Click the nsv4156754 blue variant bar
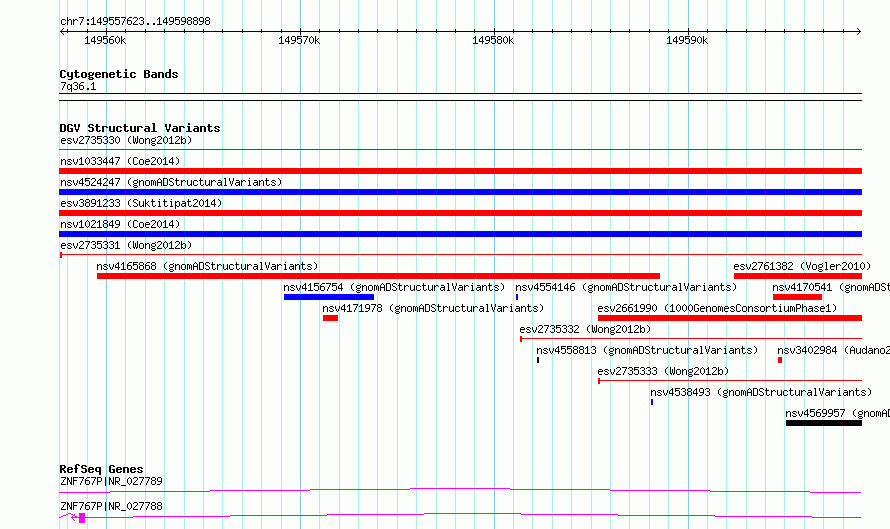Image resolution: width=890 pixels, height=529 pixels. [329, 297]
